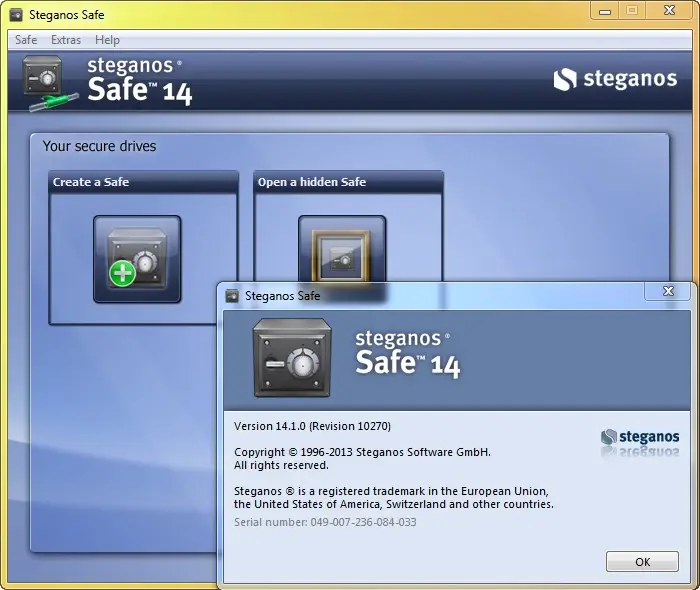Click OK in the about dialog

click(x=642, y=561)
